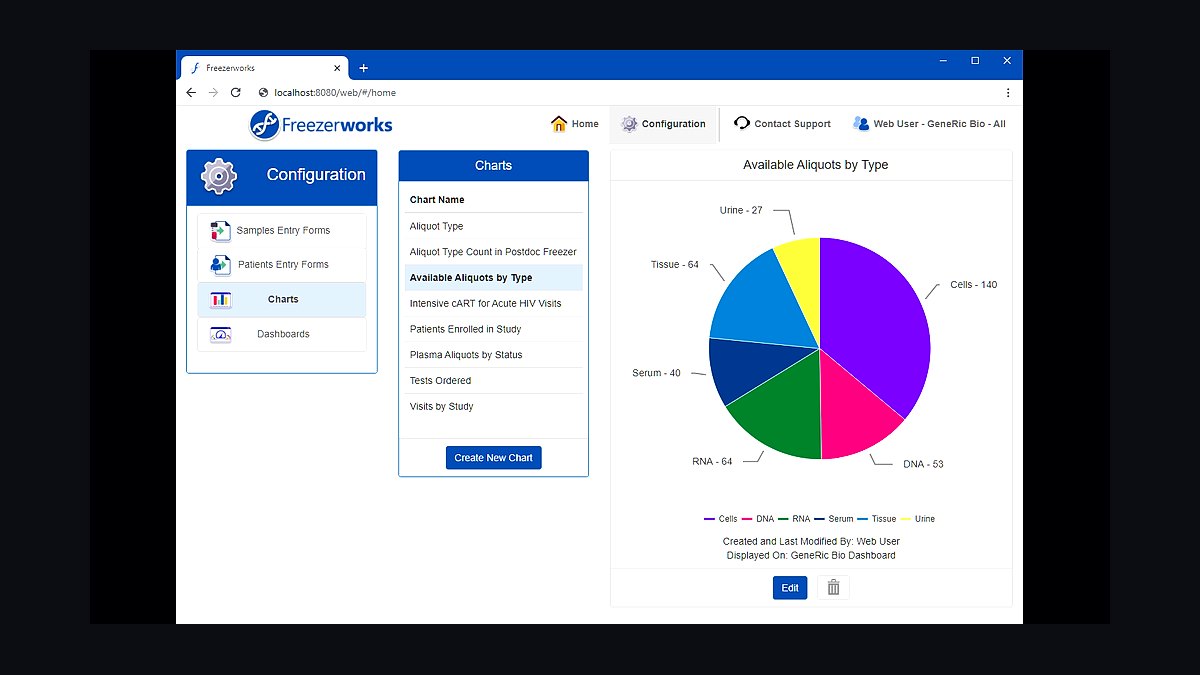Click the Patients Entry Forms icon

(x=220, y=265)
